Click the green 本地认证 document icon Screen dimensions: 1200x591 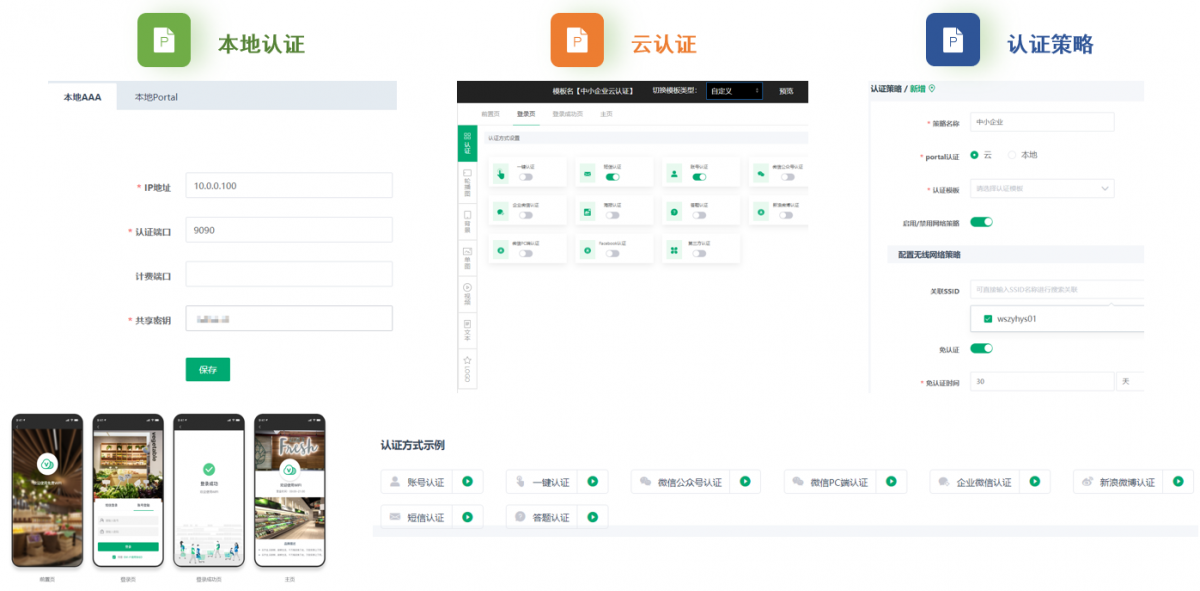pos(163,40)
